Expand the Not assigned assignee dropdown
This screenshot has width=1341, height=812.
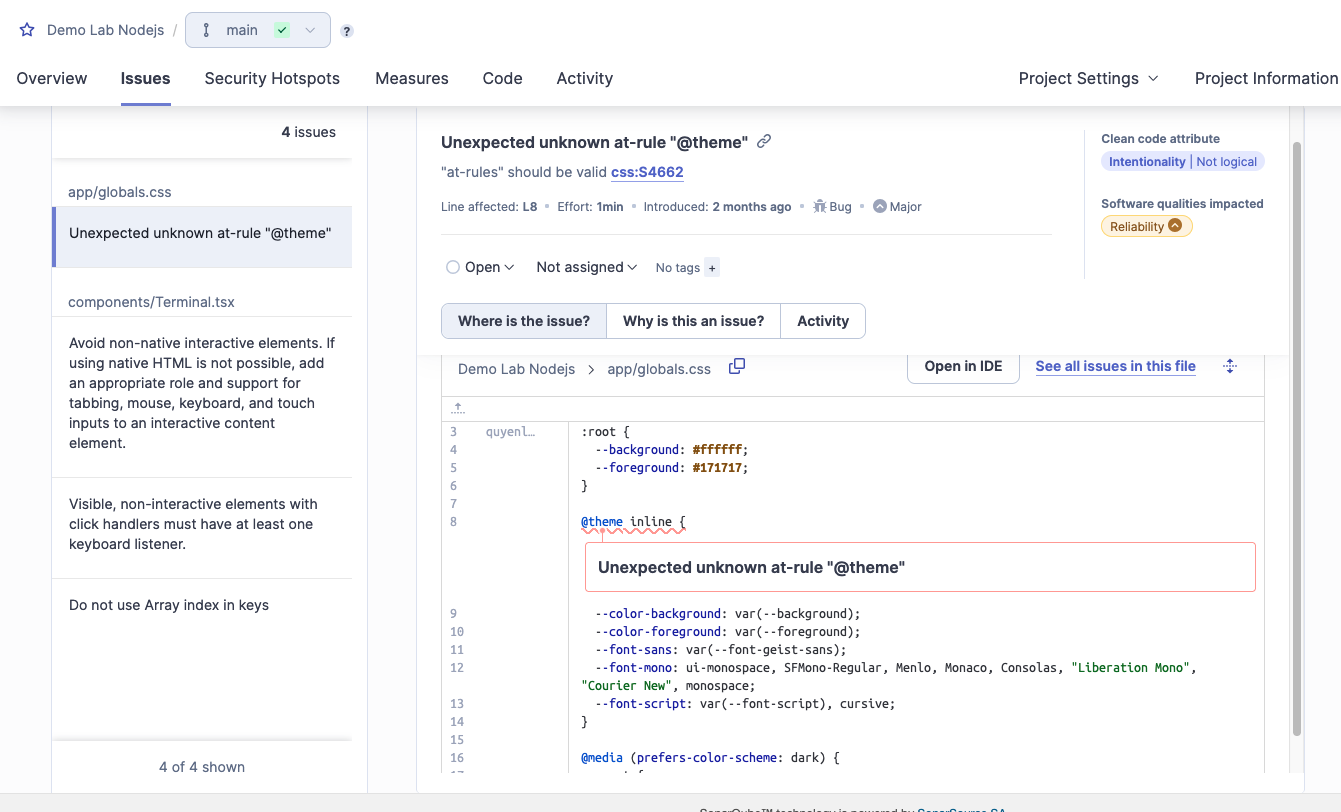587,267
